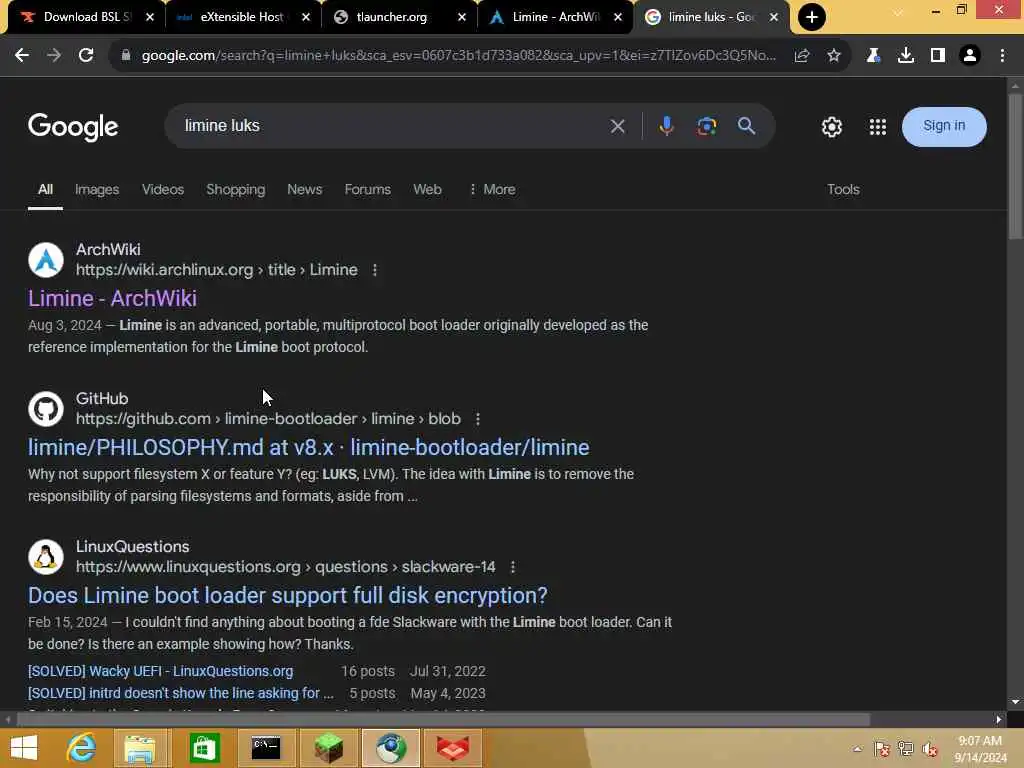Click the ArchWiki site favicon

tap(46, 260)
